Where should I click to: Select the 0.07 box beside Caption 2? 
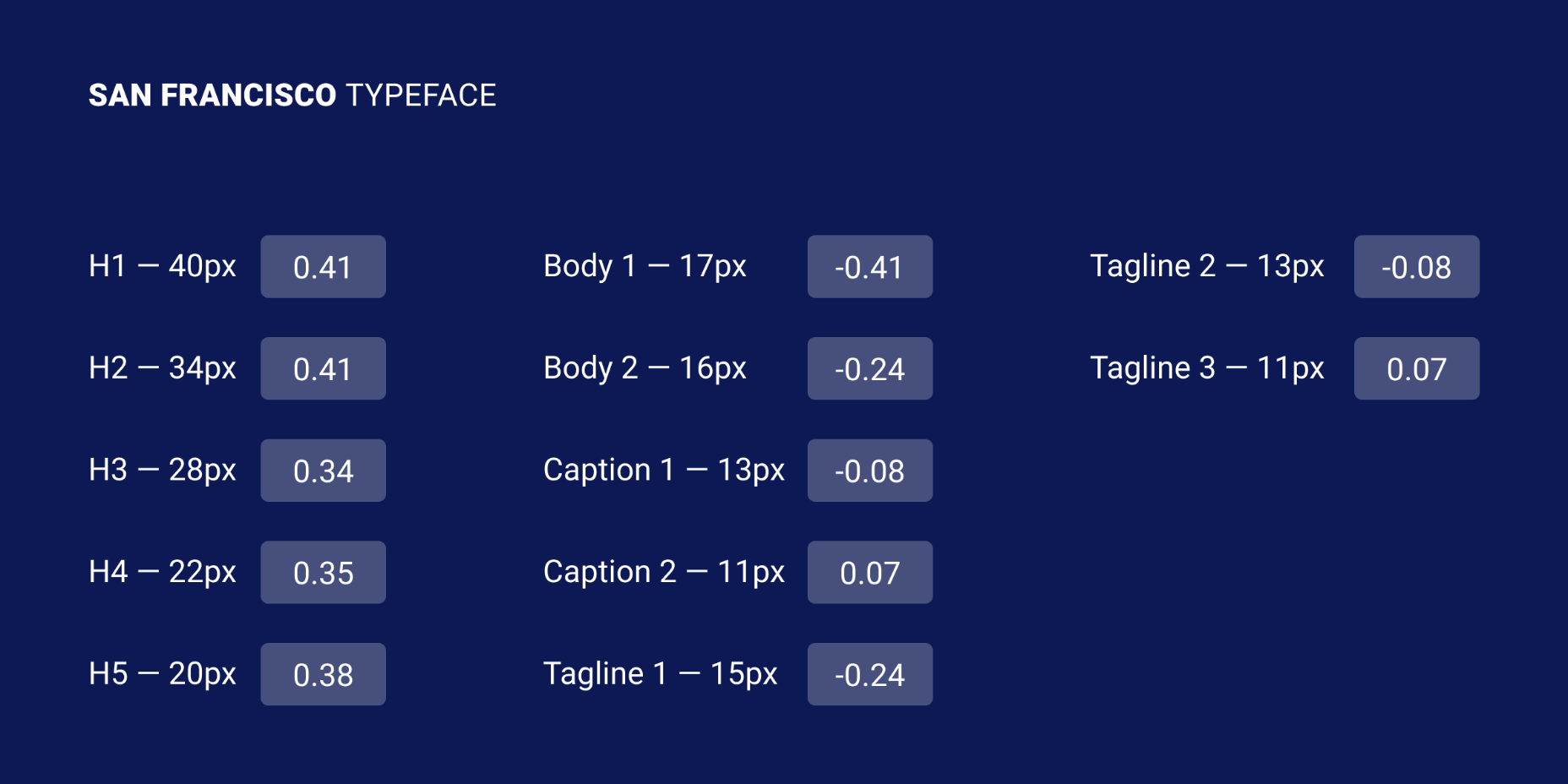point(869,573)
